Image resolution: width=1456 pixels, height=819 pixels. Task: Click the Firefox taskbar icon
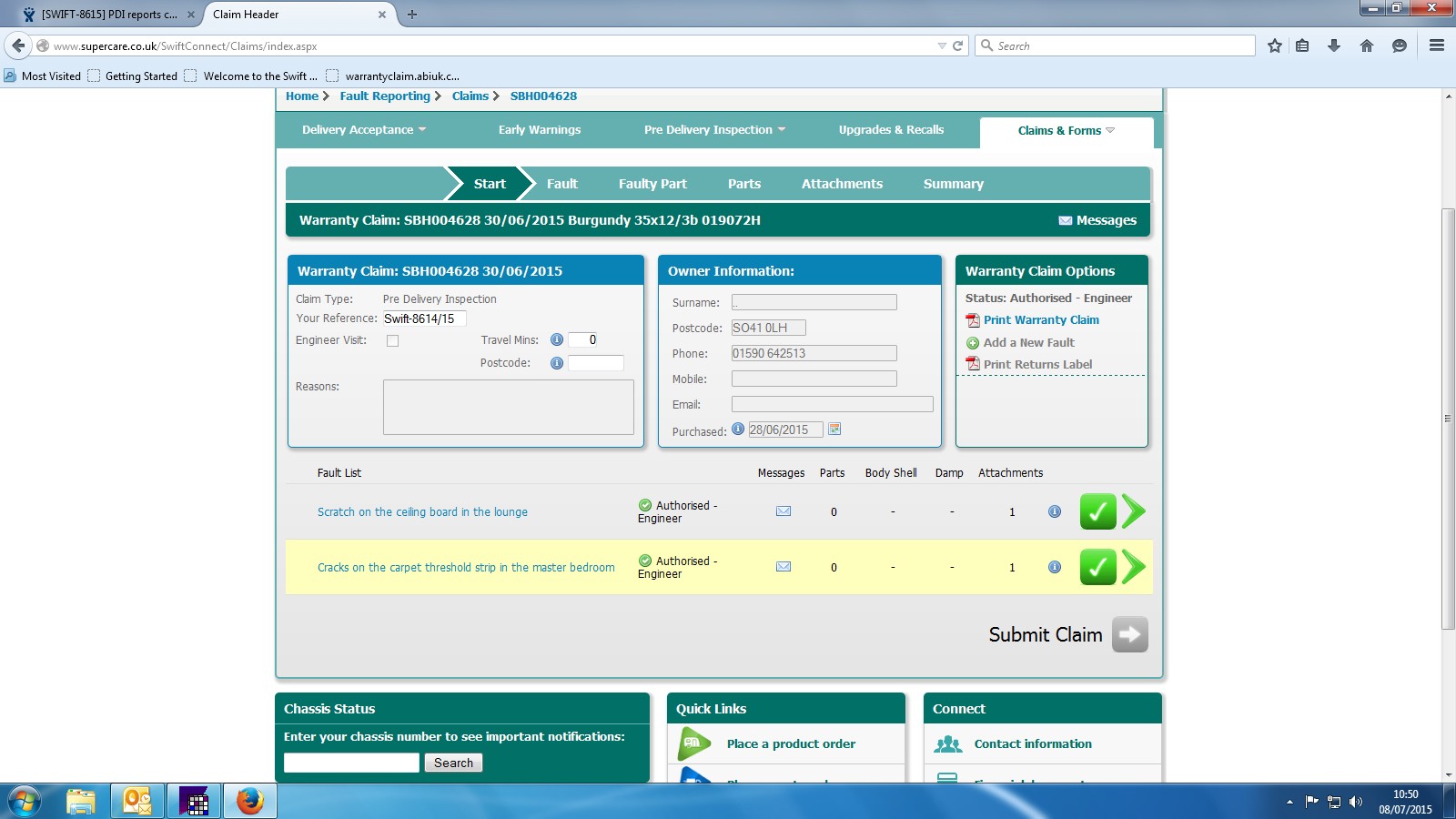pos(250,802)
